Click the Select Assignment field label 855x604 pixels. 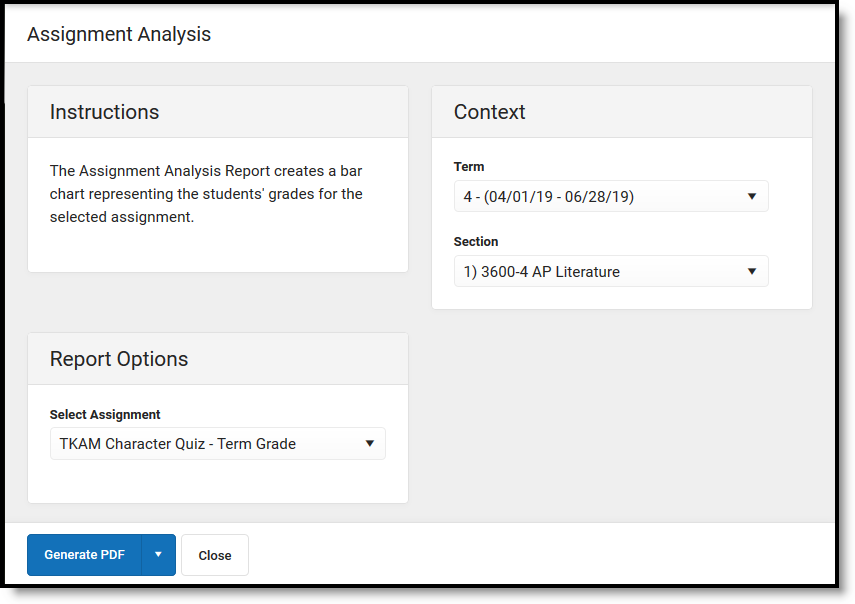coord(105,414)
